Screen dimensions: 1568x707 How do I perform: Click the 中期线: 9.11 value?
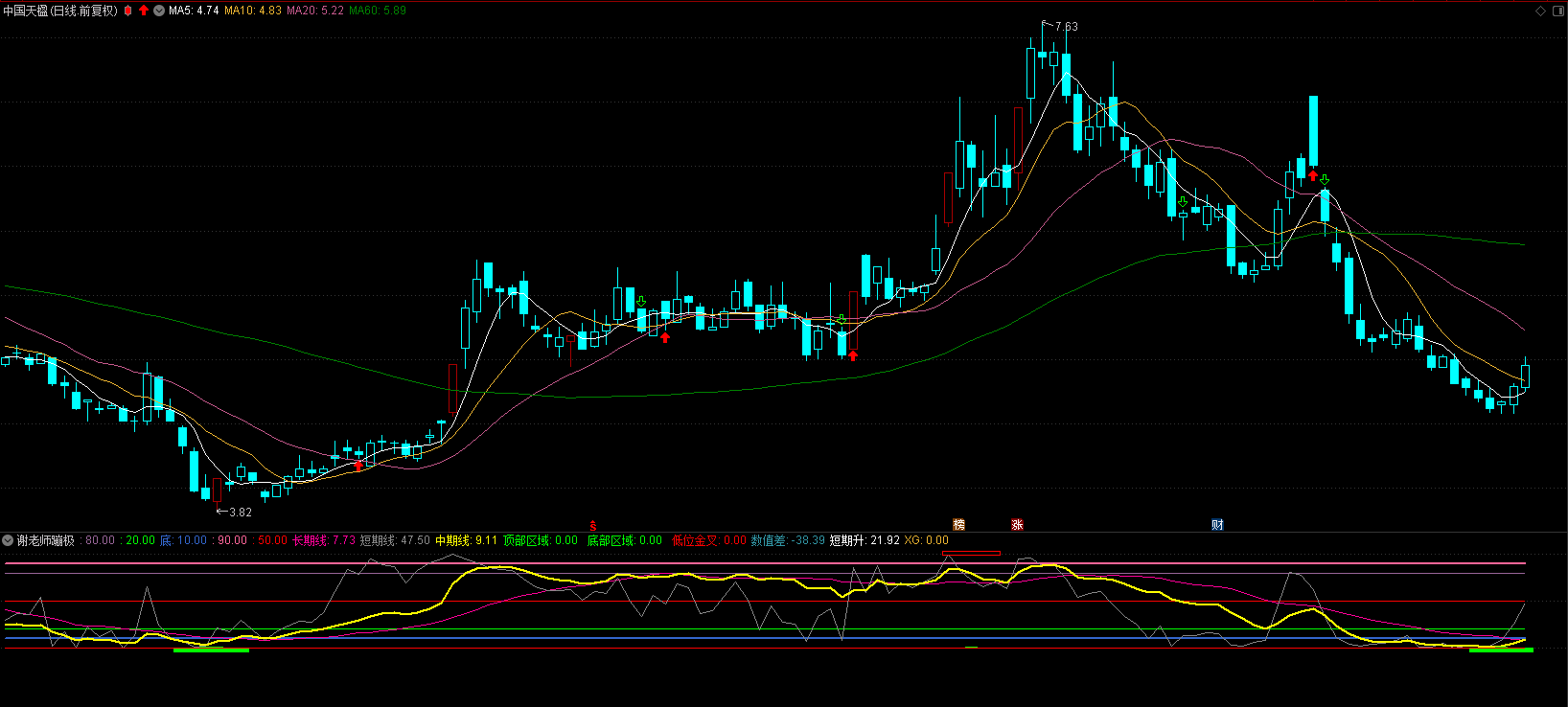pos(467,540)
